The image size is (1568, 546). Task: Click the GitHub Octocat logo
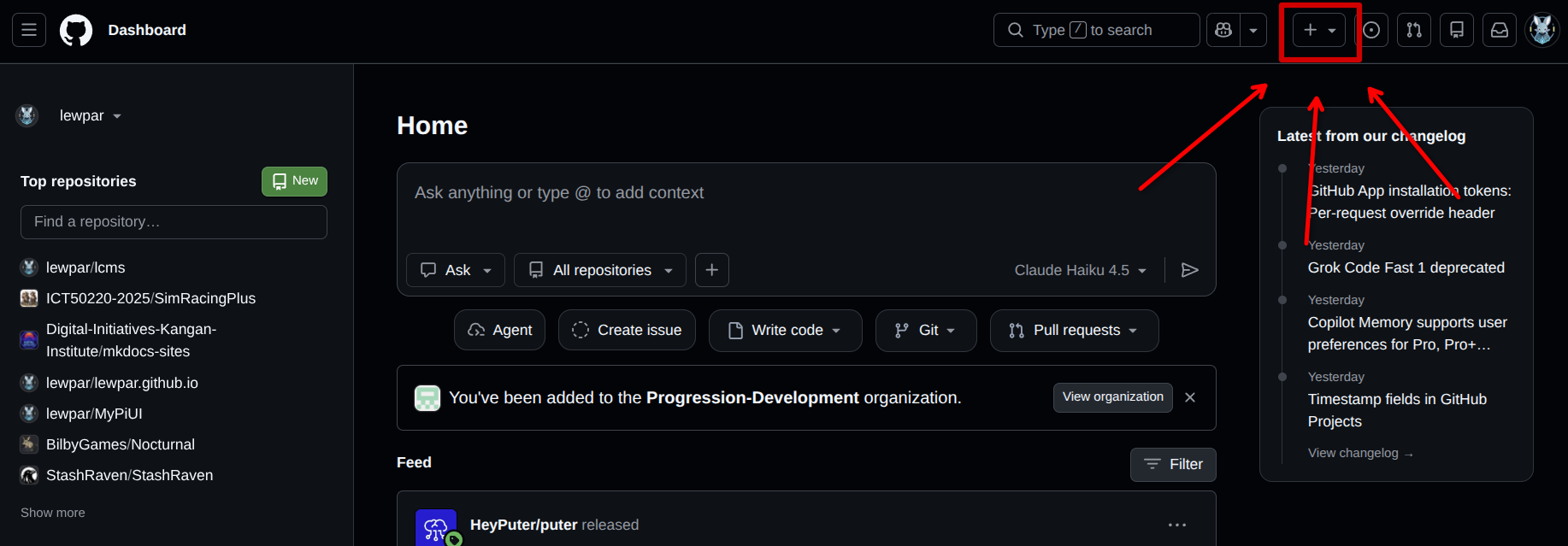pos(76,30)
